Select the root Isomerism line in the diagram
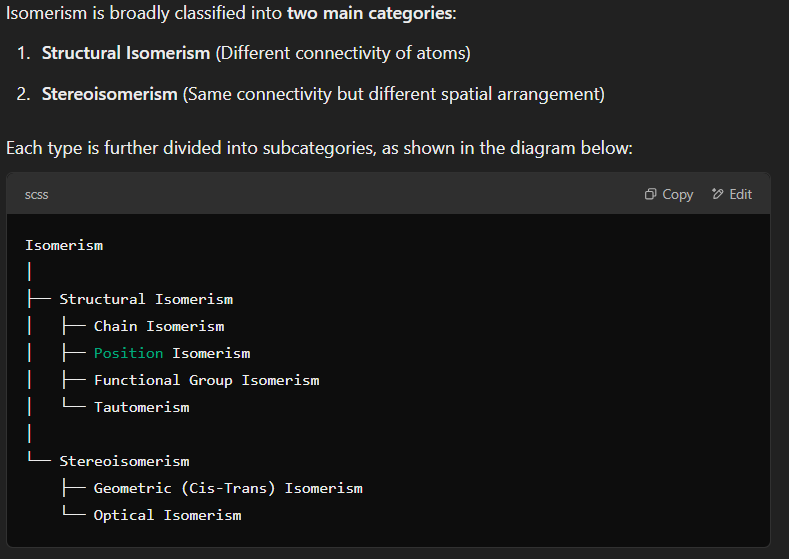789x559 pixels. (x=64, y=245)
